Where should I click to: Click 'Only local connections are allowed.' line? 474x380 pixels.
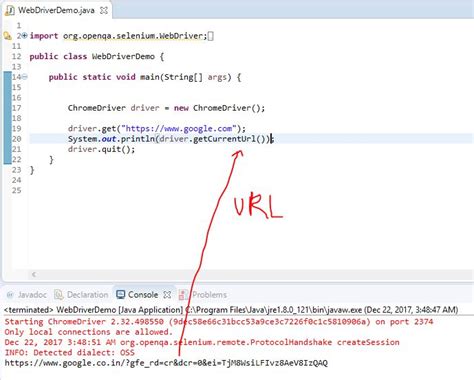[89, 332]
